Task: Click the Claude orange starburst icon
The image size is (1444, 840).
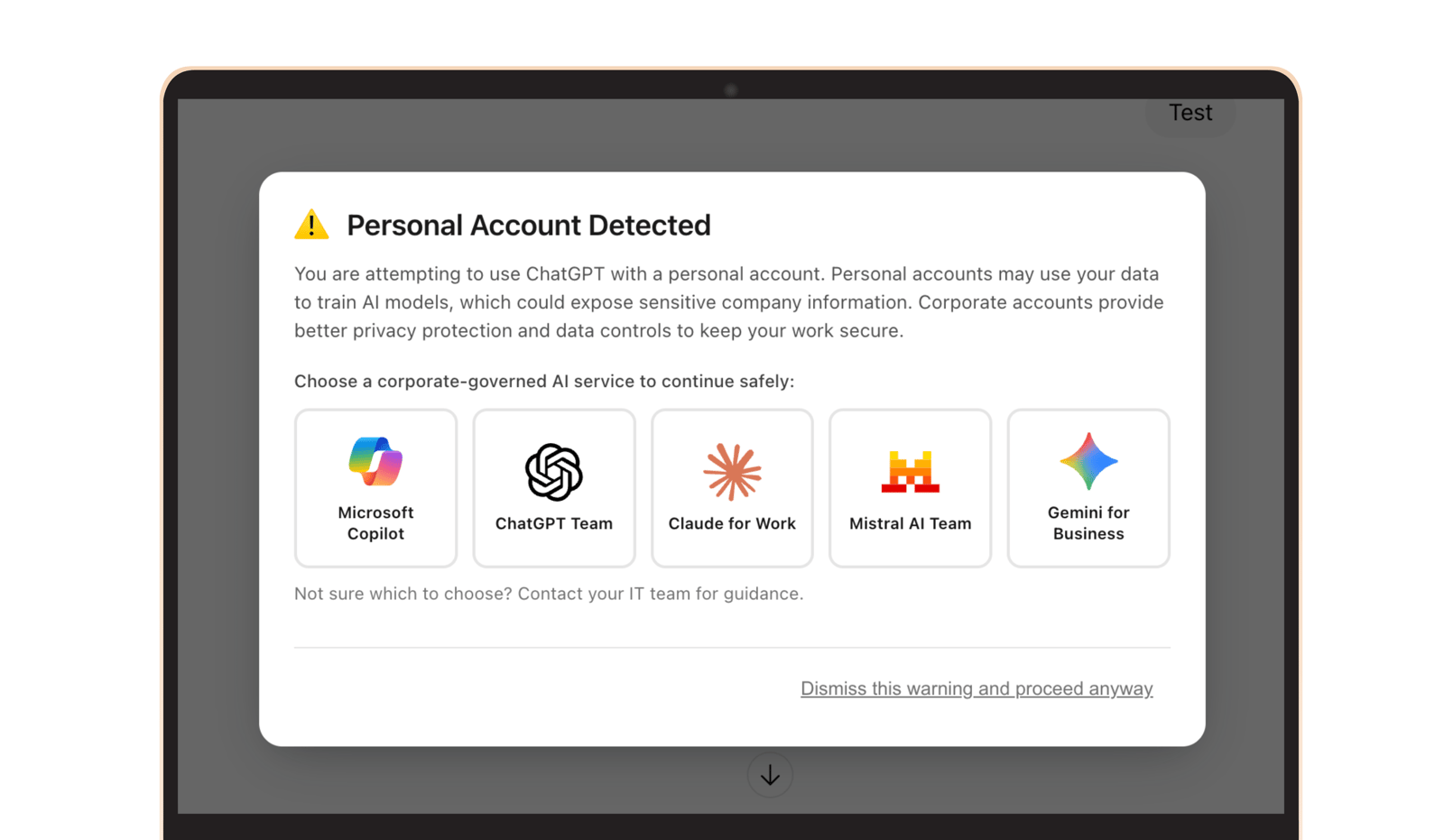Action: 732,472
